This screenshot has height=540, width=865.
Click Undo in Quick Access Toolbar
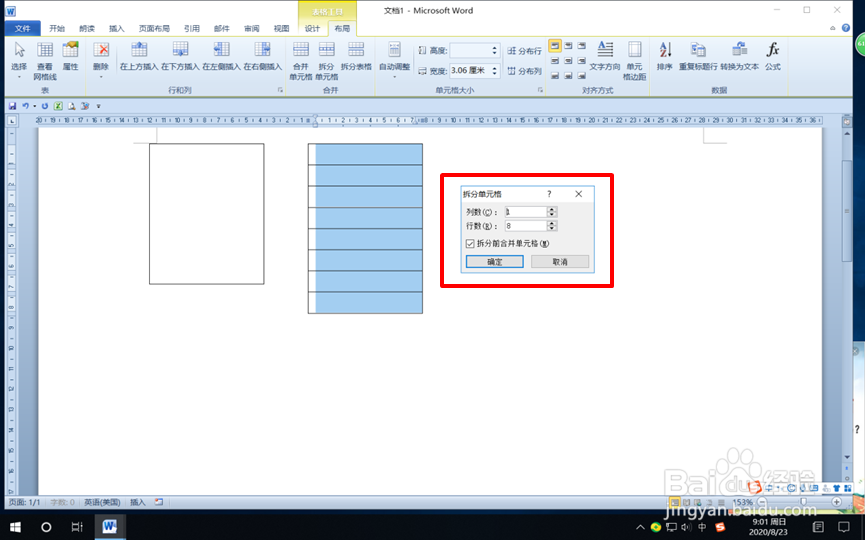pos(25,106)
